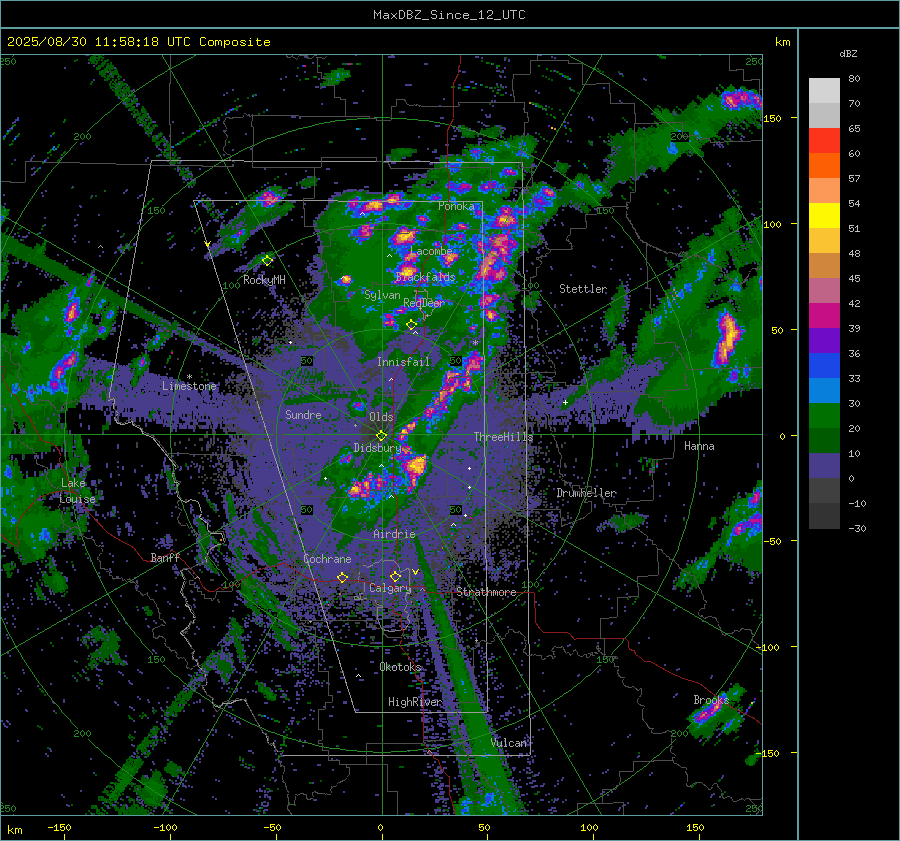Click the Ponoka city label
Viewport: 900px width, 841px height.
point(456,206)
